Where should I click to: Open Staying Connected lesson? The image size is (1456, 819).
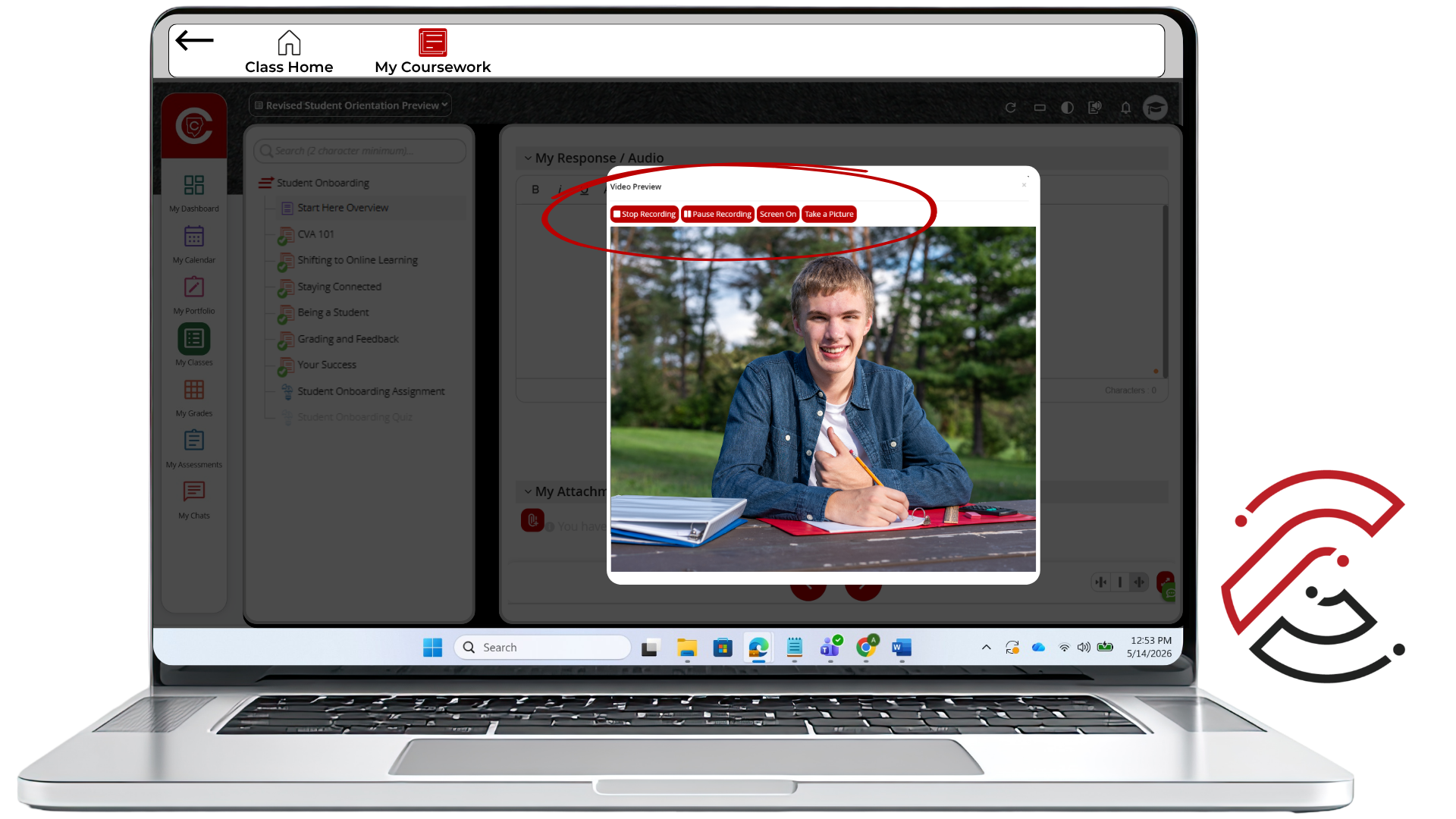point(339,287)
